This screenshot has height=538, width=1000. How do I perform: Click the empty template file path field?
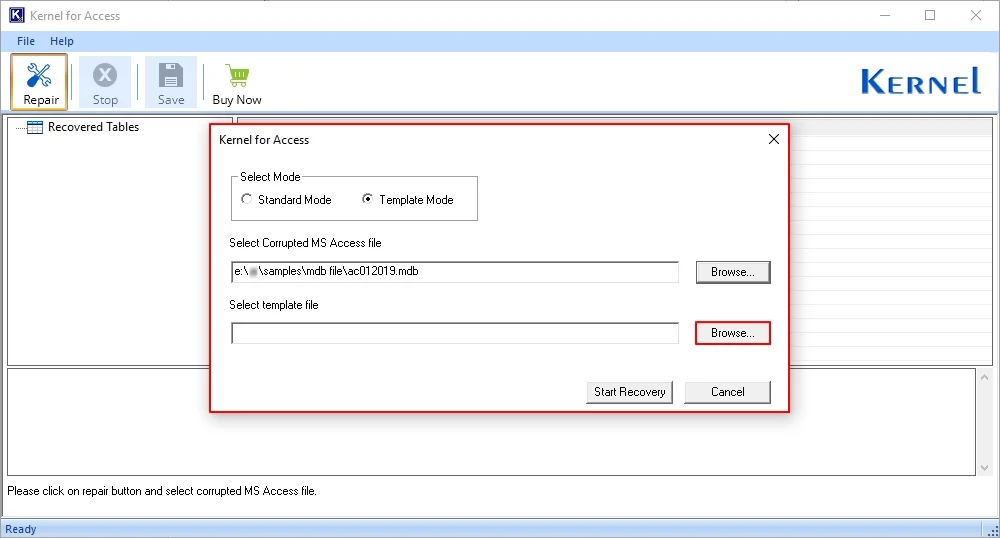(x=455, y=333)
